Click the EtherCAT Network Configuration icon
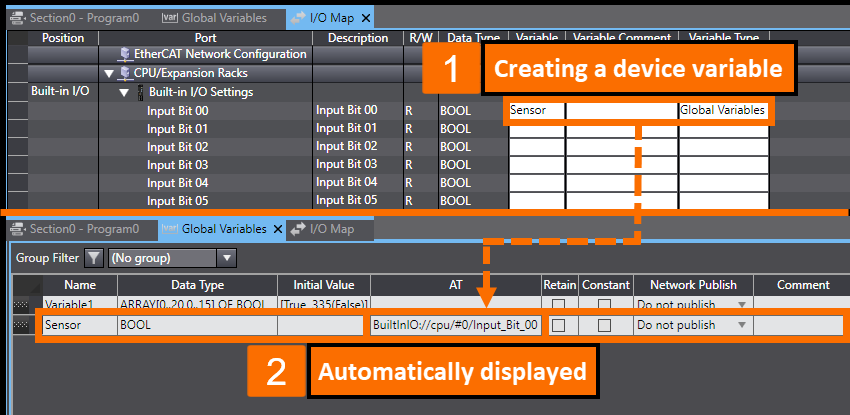The width and height of the screenshot is (850, 415). [125, 54]
